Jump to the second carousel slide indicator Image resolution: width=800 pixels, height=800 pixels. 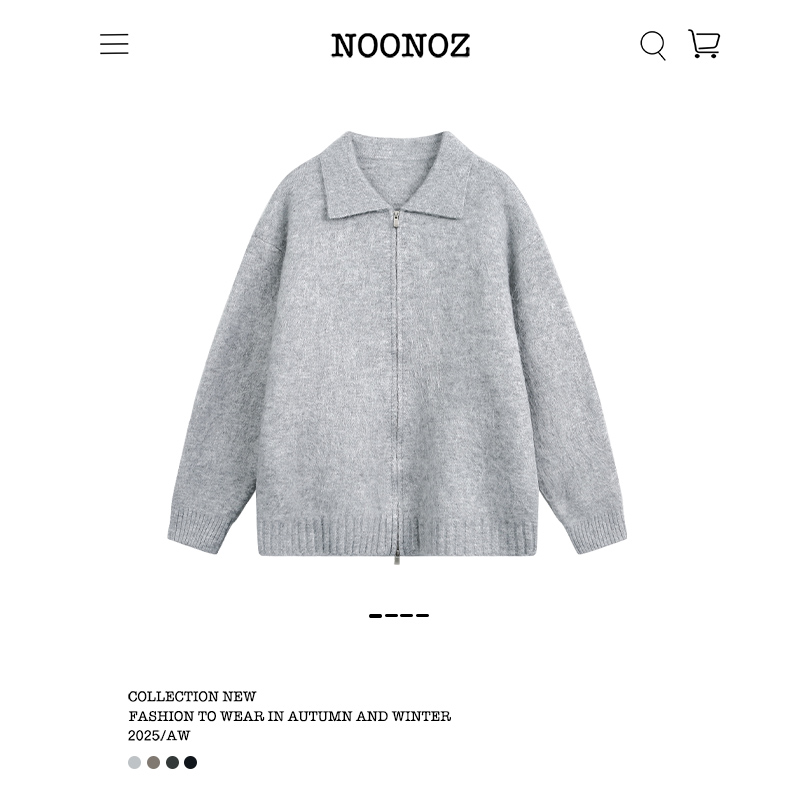pyautogui.click(x=391, y=616)
